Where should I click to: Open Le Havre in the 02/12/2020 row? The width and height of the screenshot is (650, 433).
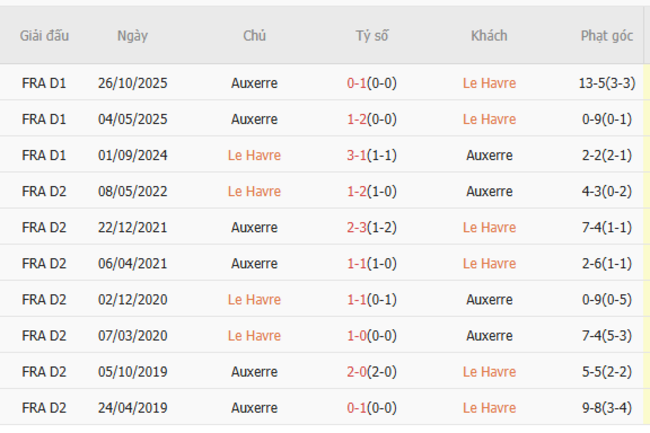(254, 299)
